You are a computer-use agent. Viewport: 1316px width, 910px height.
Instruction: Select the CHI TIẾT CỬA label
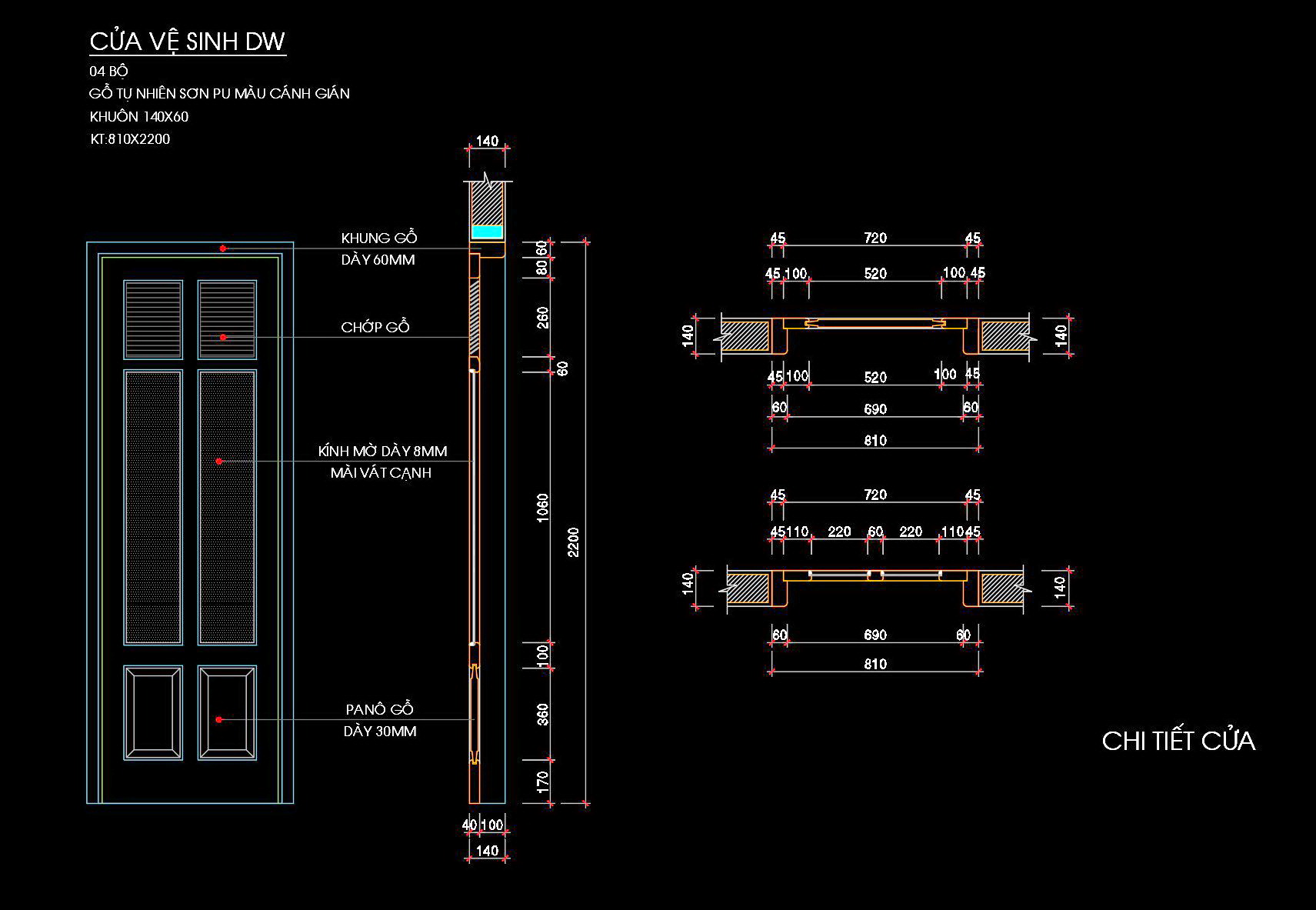1178,741
